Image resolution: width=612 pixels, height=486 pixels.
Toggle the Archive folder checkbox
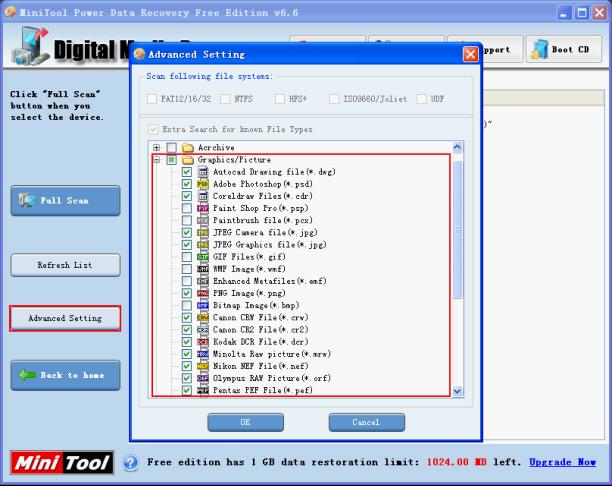coord(171,148)
